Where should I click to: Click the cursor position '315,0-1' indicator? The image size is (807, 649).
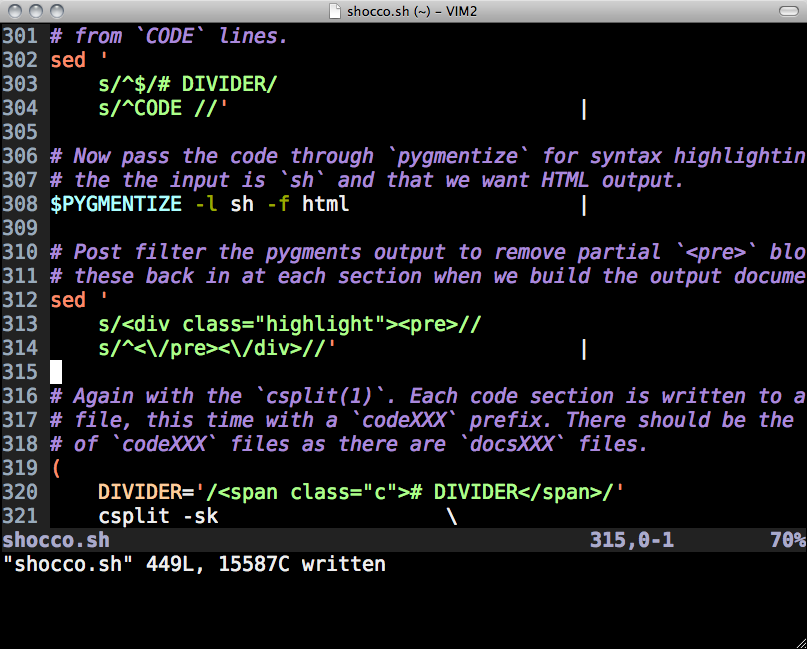[631, 541]
